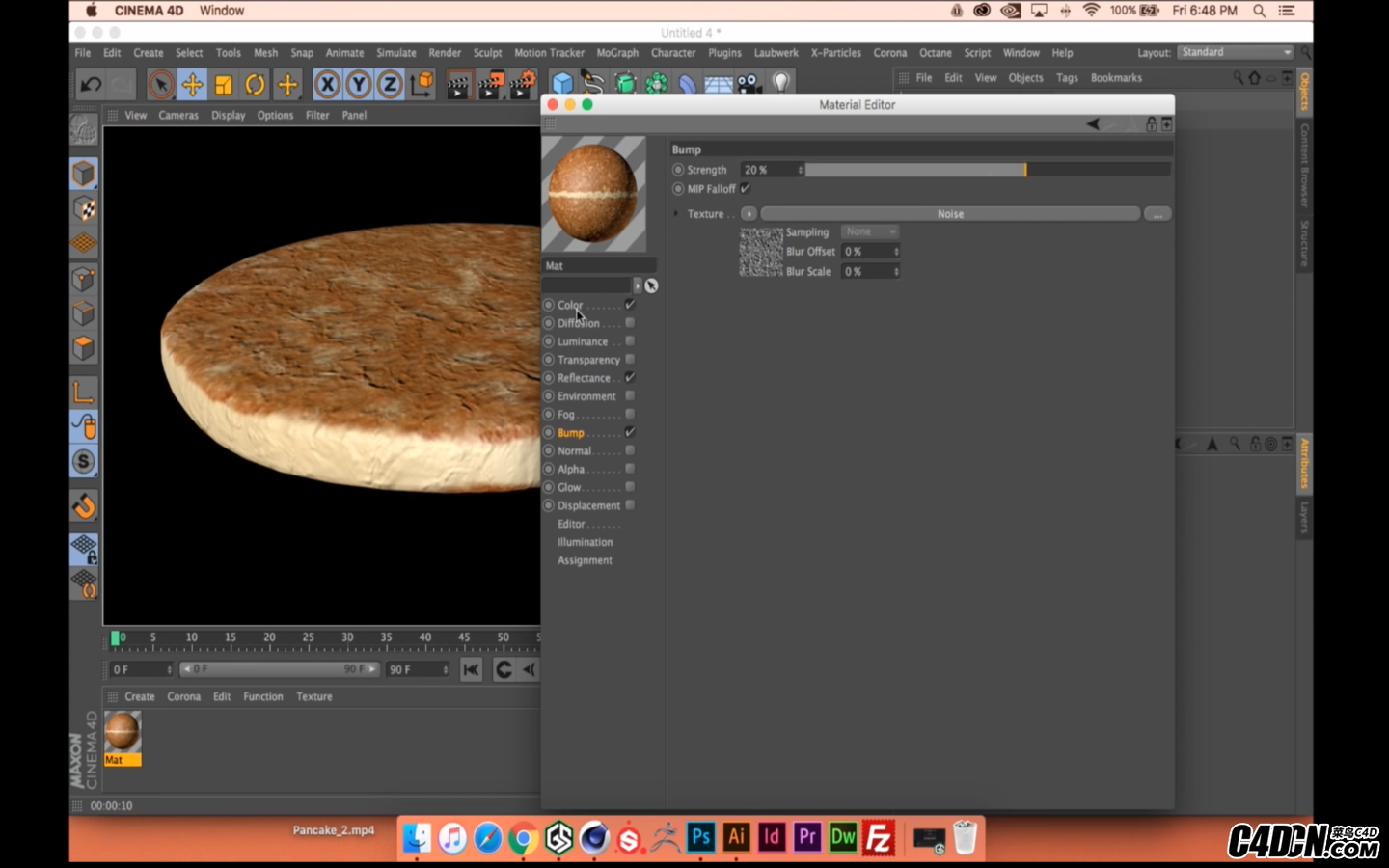This screenshot has height=868, width=1389.
Task: Expand the Texture arrow menu button
Action: coord(749,214)
